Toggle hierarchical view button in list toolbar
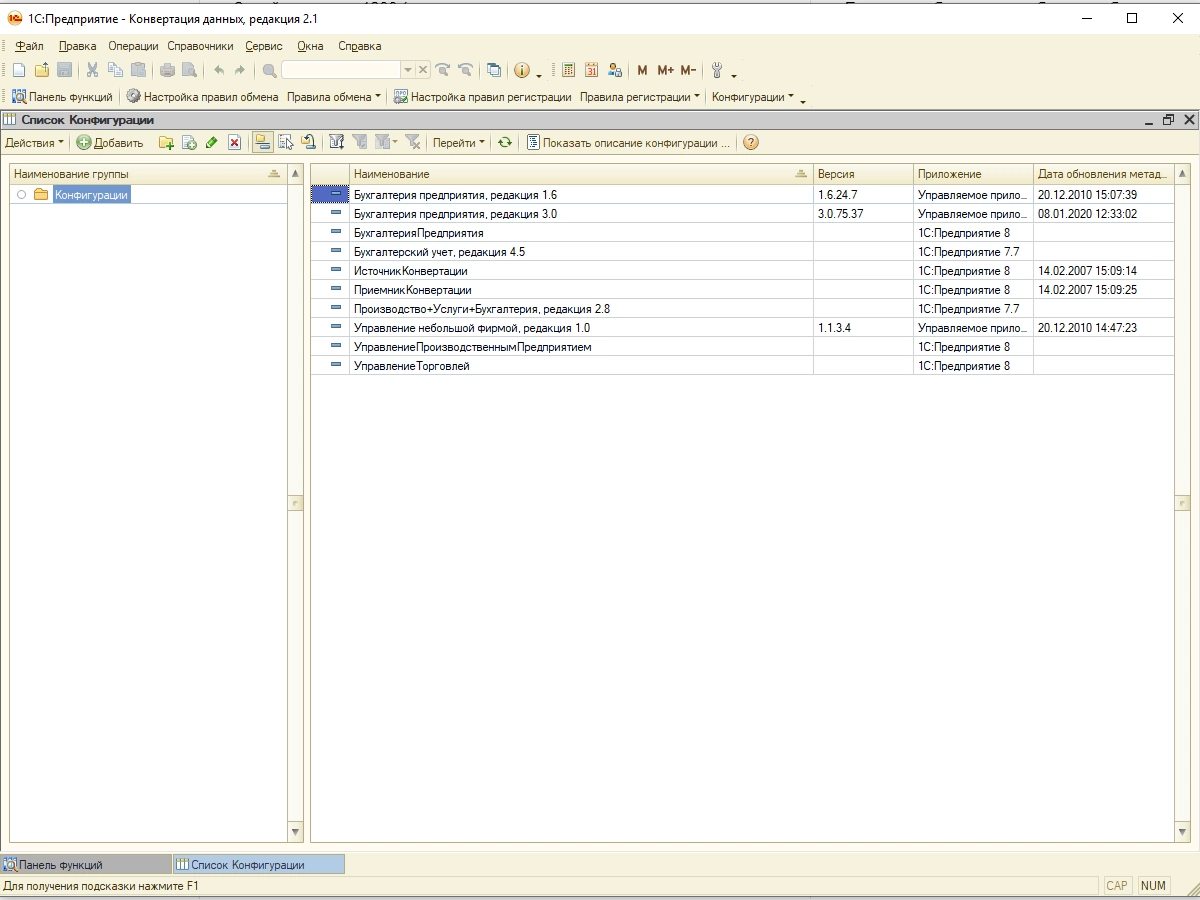Viewport: 1200px width, 900px height. coord(262,143)
